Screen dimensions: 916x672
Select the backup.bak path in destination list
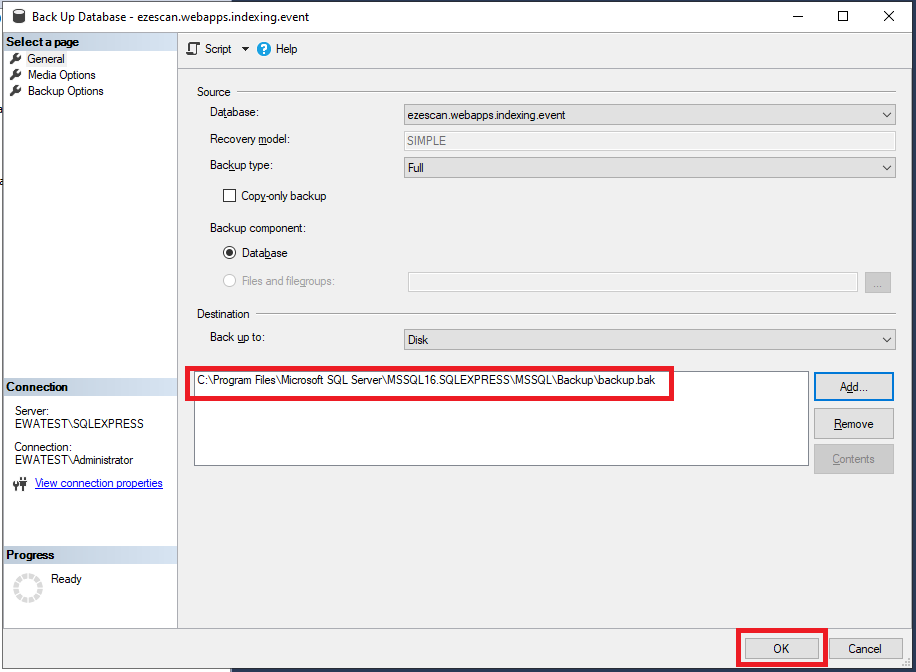coord(425,381)
